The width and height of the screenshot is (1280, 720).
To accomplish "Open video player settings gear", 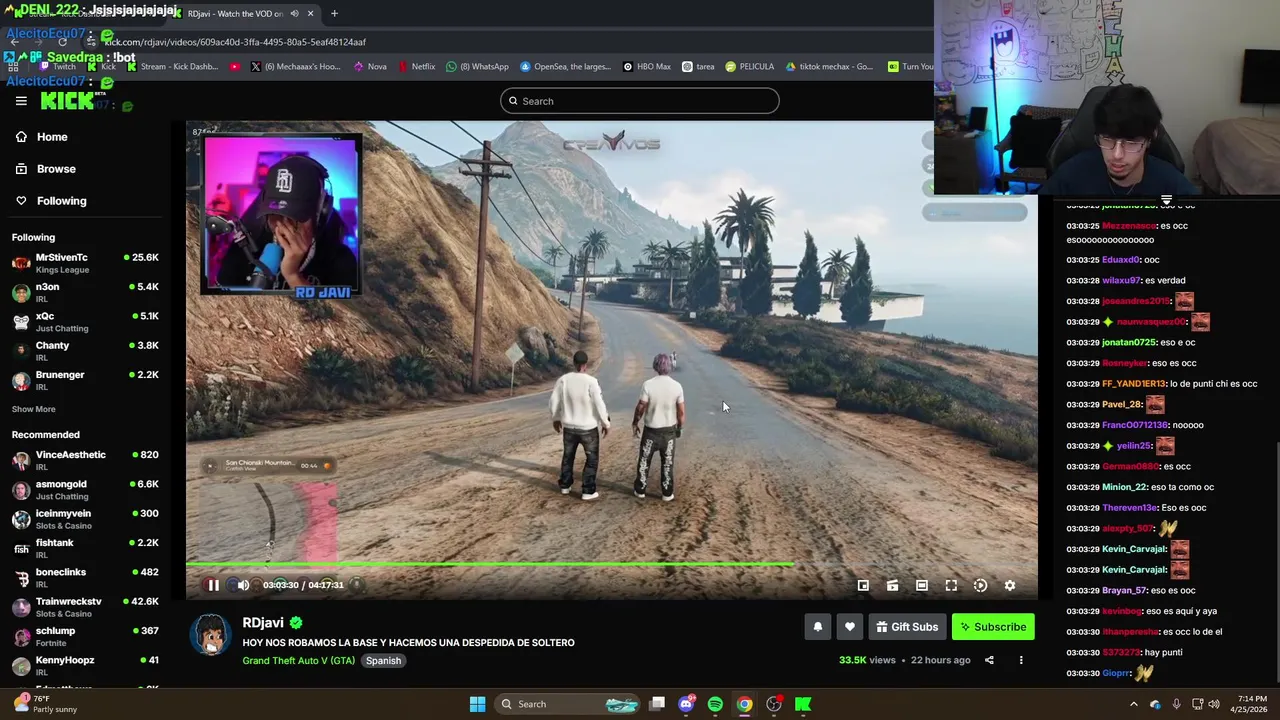I will pyautogui.click(x=1010, y=586).
